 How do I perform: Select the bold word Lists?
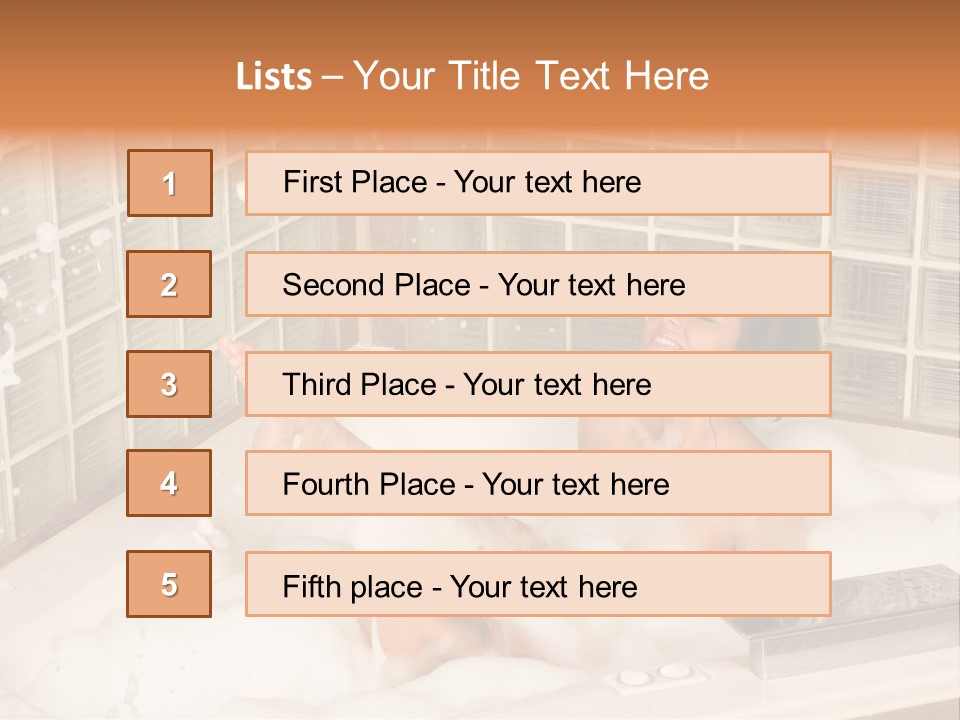(274, 77)
